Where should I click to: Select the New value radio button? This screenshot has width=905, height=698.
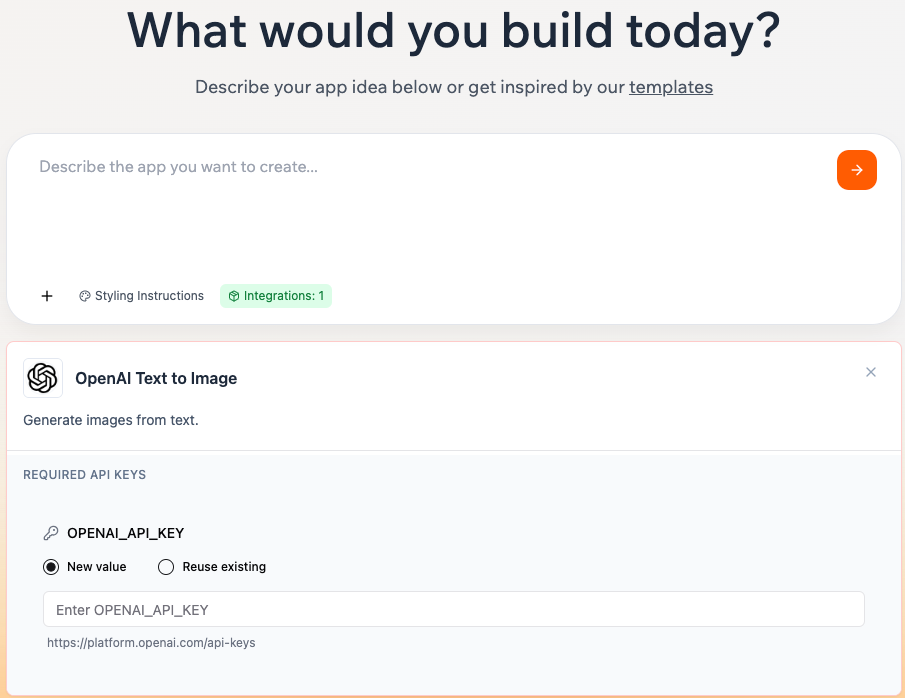(x=50, y=566)
